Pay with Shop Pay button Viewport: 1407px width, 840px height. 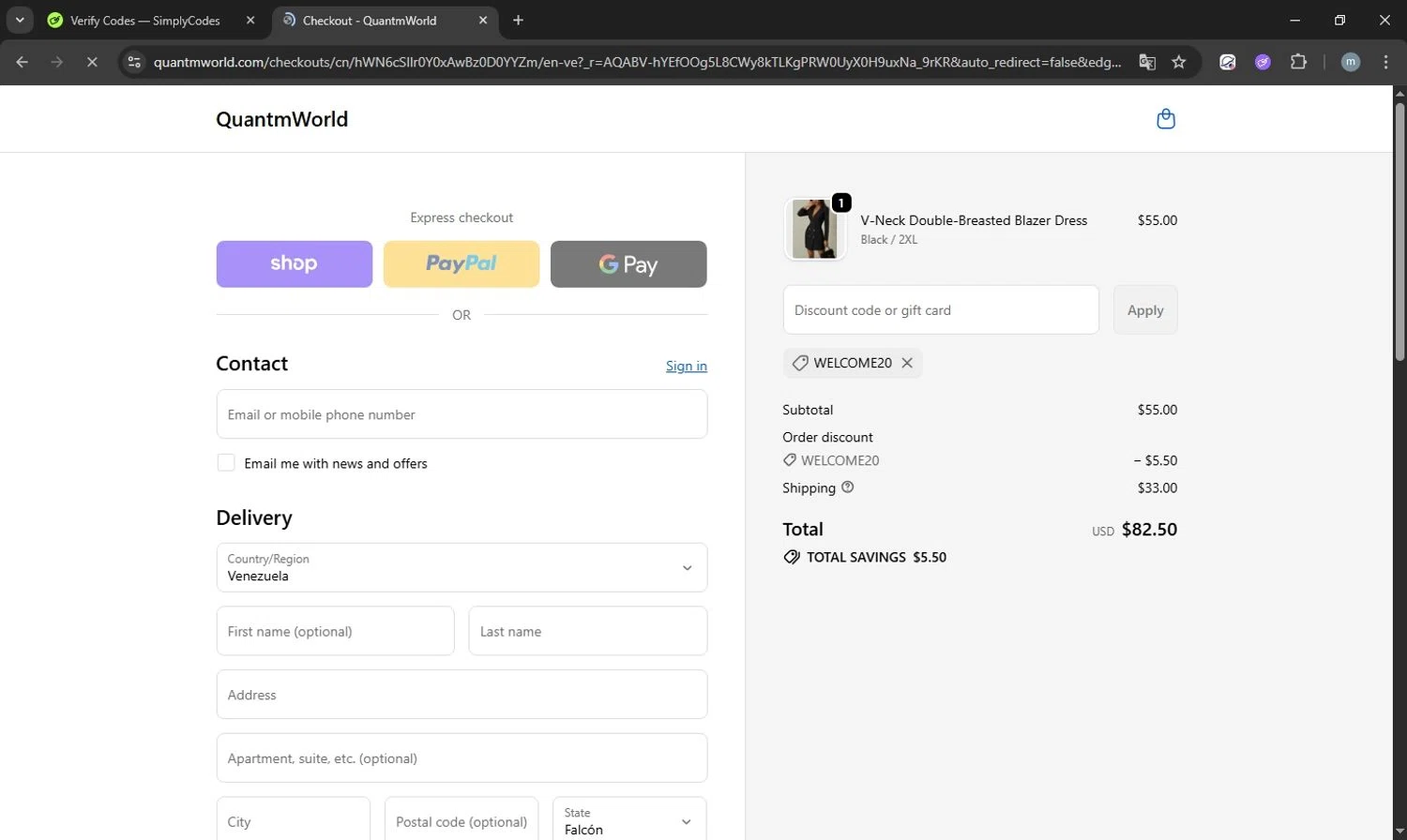pos(295,263)
